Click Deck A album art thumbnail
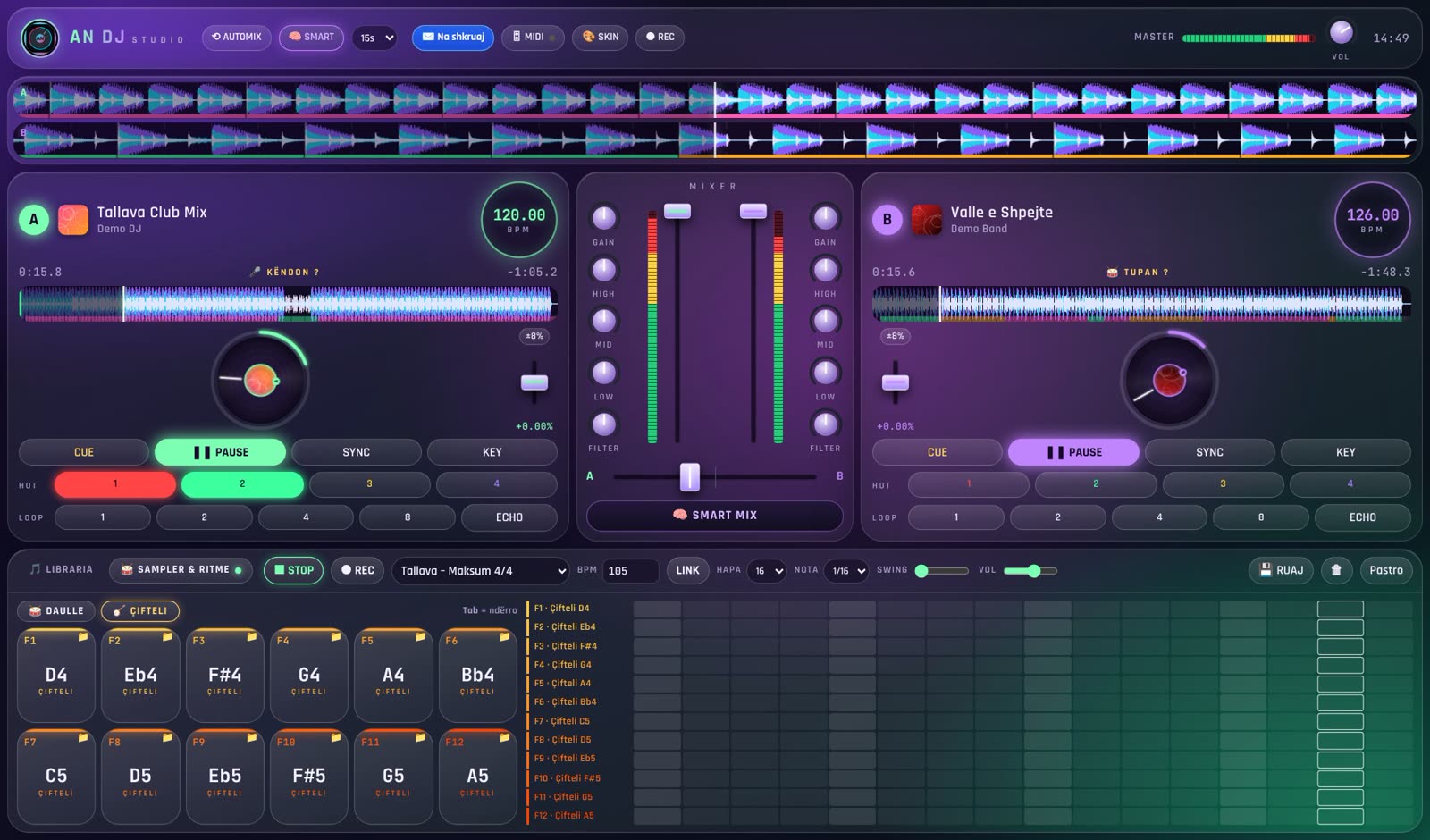 pos(73,219)
